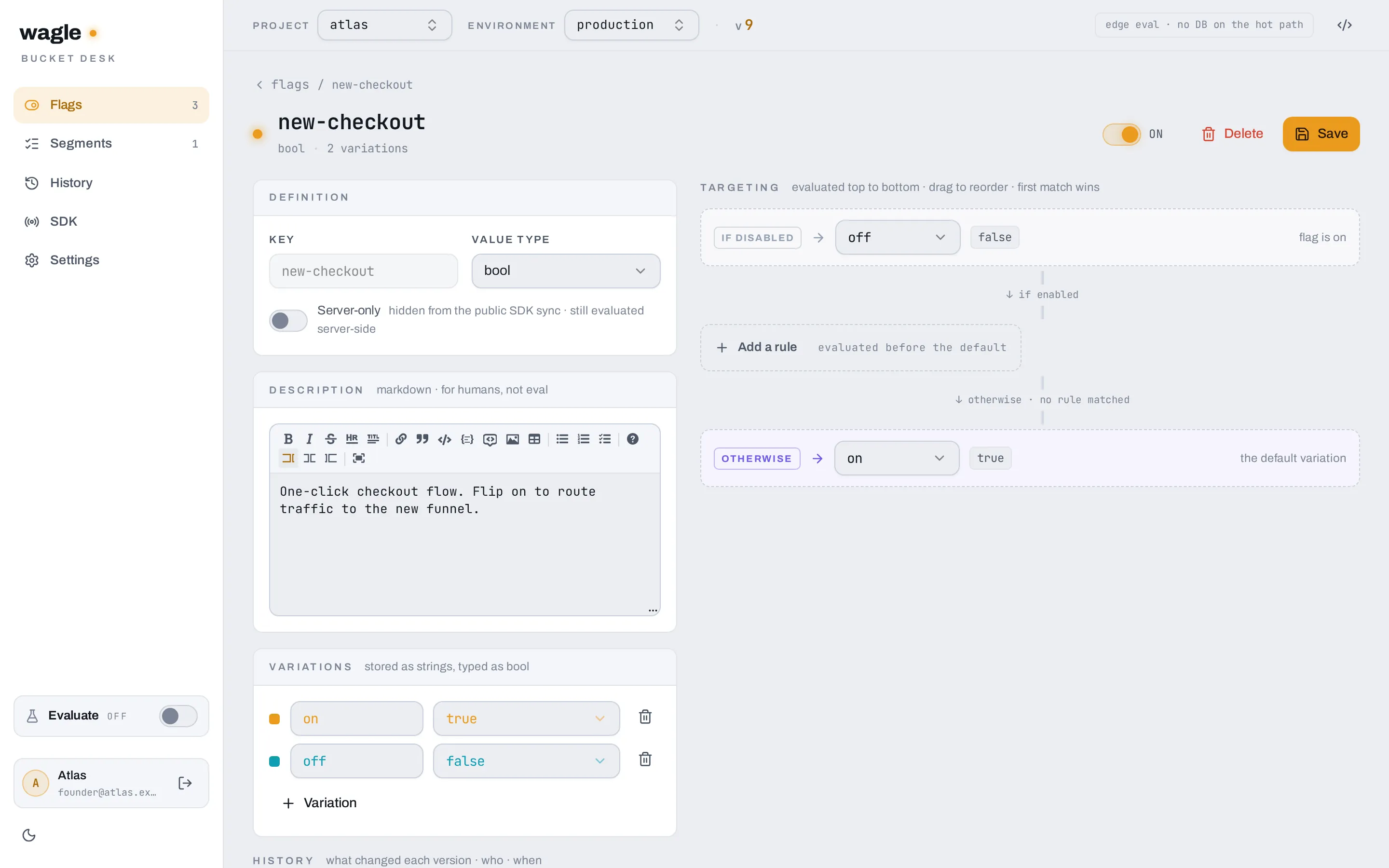Switch to preview-only view mode
This screenshot has width=1389, height=868.
[330, 458]
